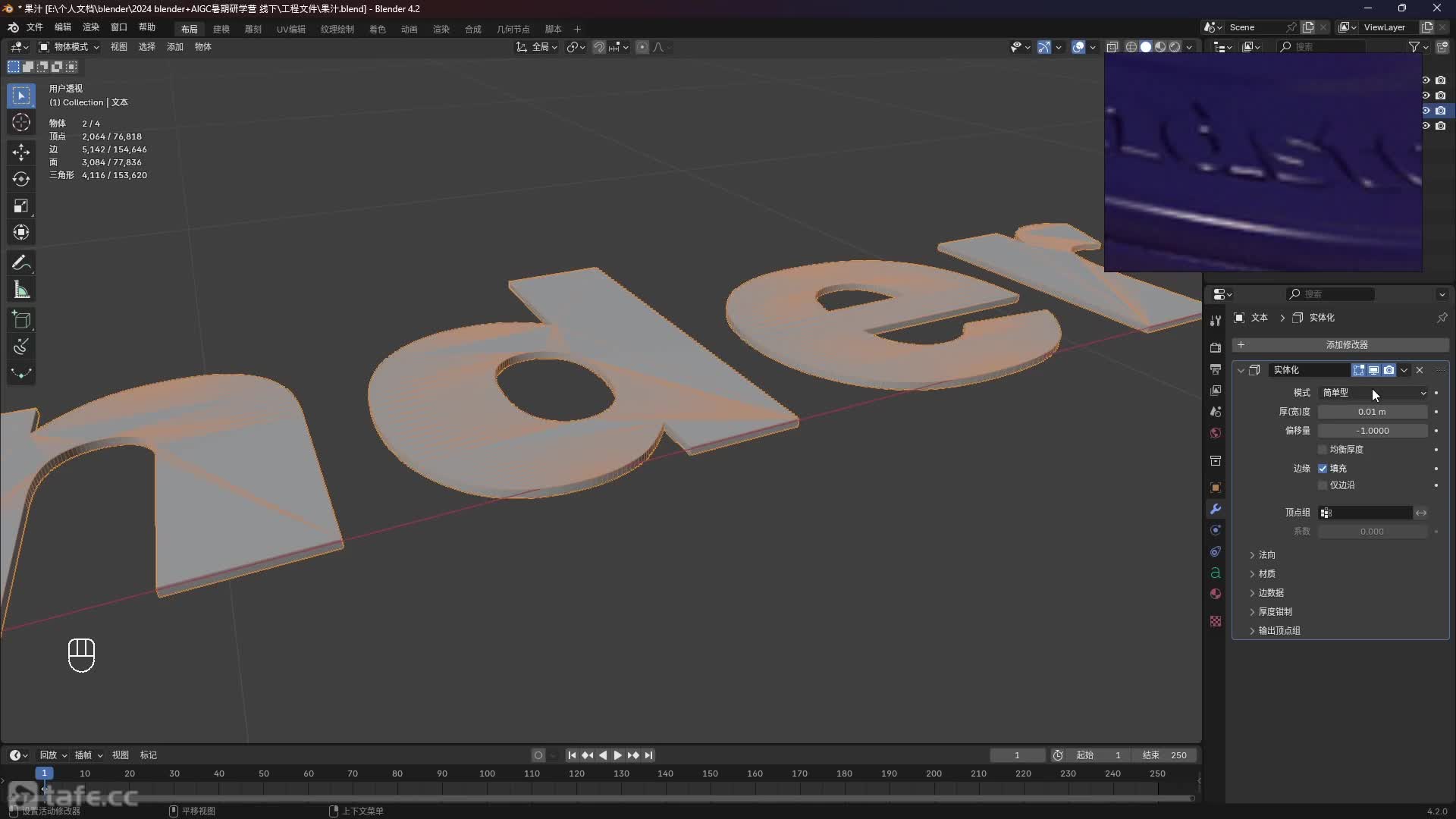Toggle snapping magnet in viewport header
The image size is (1456, 819).
point(599,47)
